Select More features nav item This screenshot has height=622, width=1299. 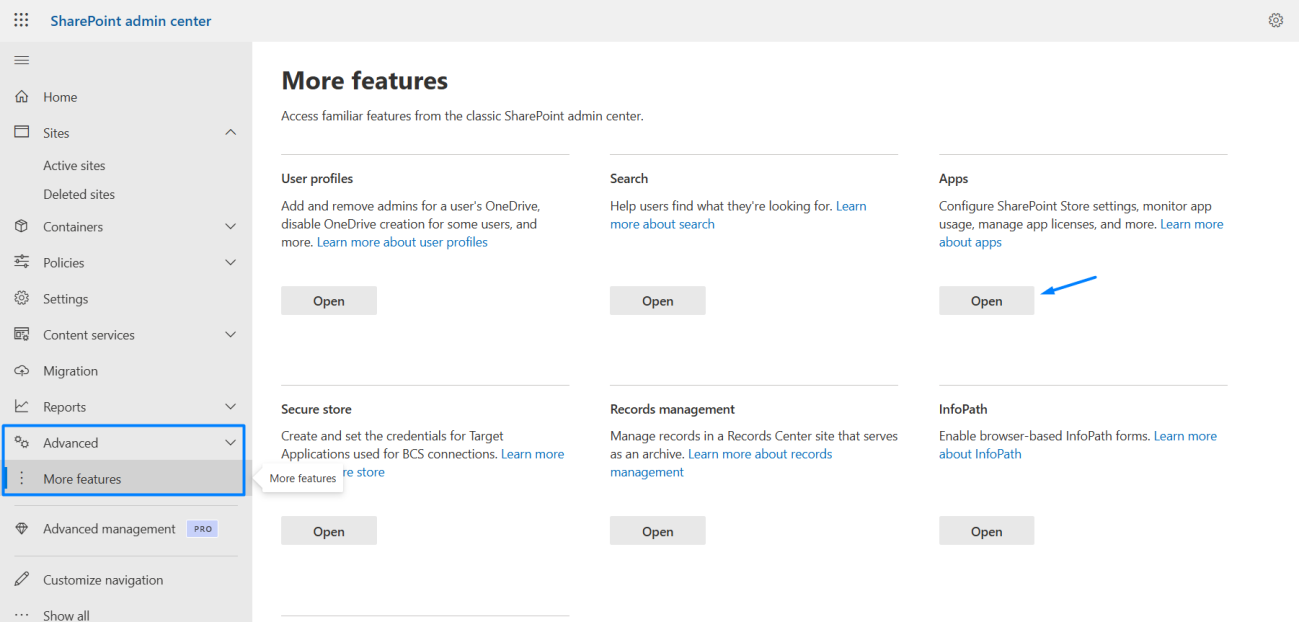coord(125,479)
